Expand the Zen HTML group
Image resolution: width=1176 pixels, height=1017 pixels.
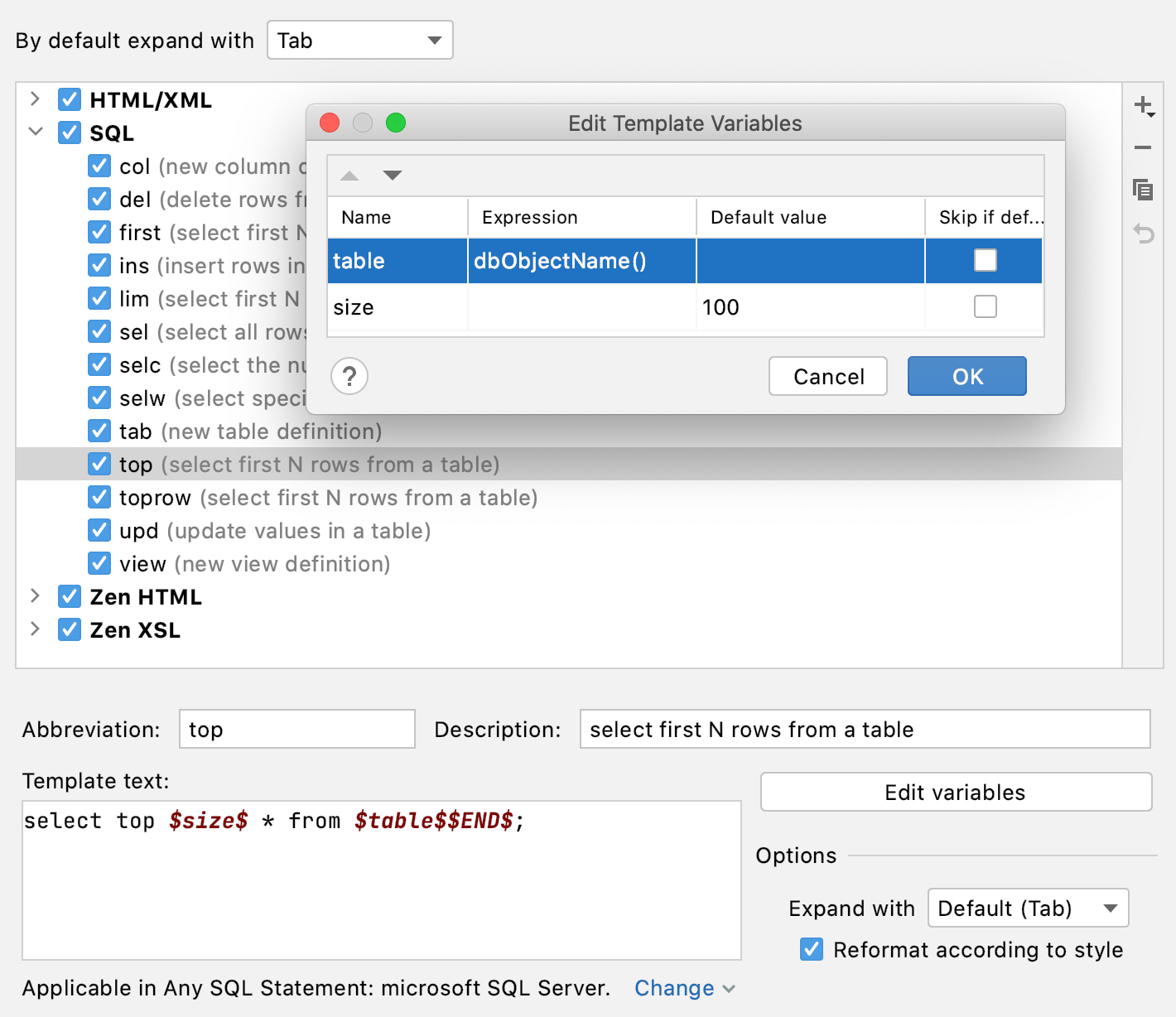(x=35, y=596)
